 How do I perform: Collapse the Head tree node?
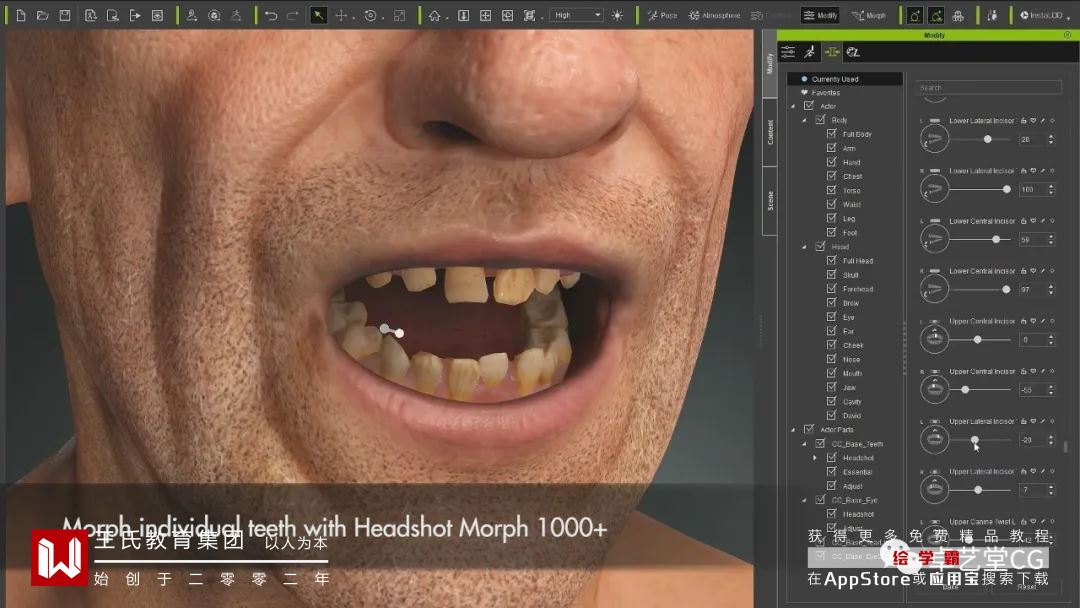pos(804,247)
